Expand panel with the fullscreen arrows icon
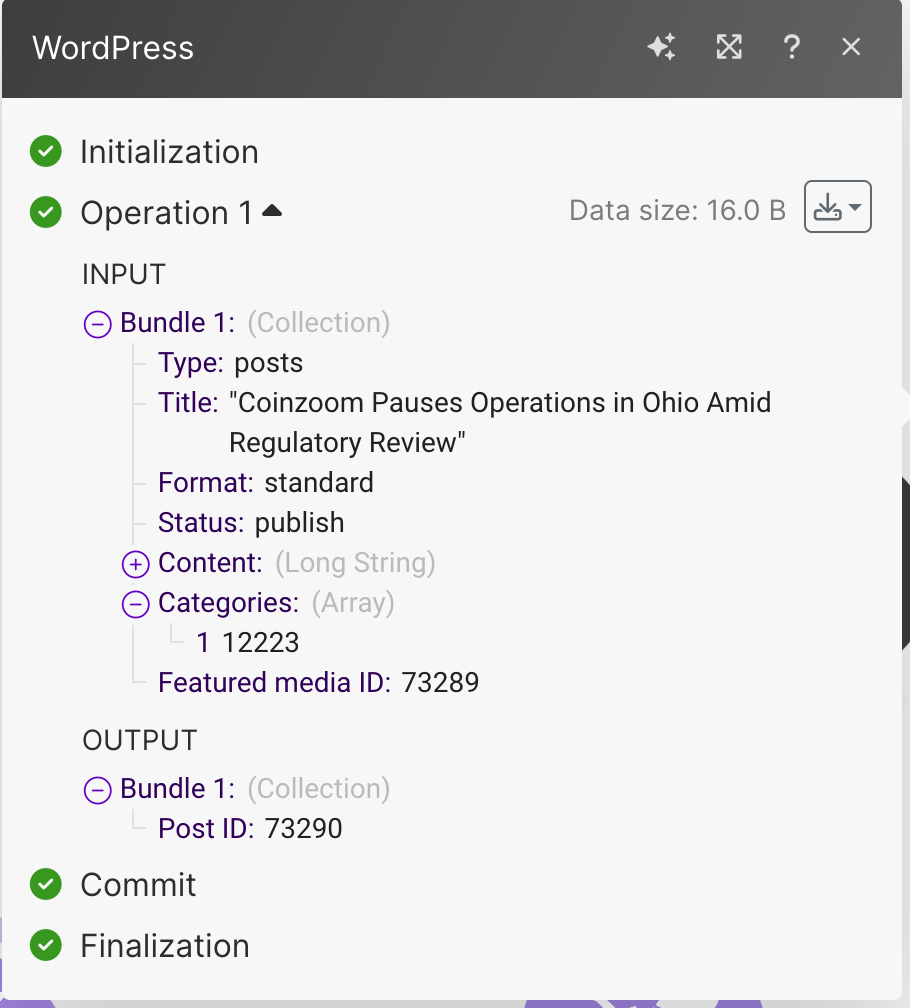The image size is (910, 1008). coord(729,47)
